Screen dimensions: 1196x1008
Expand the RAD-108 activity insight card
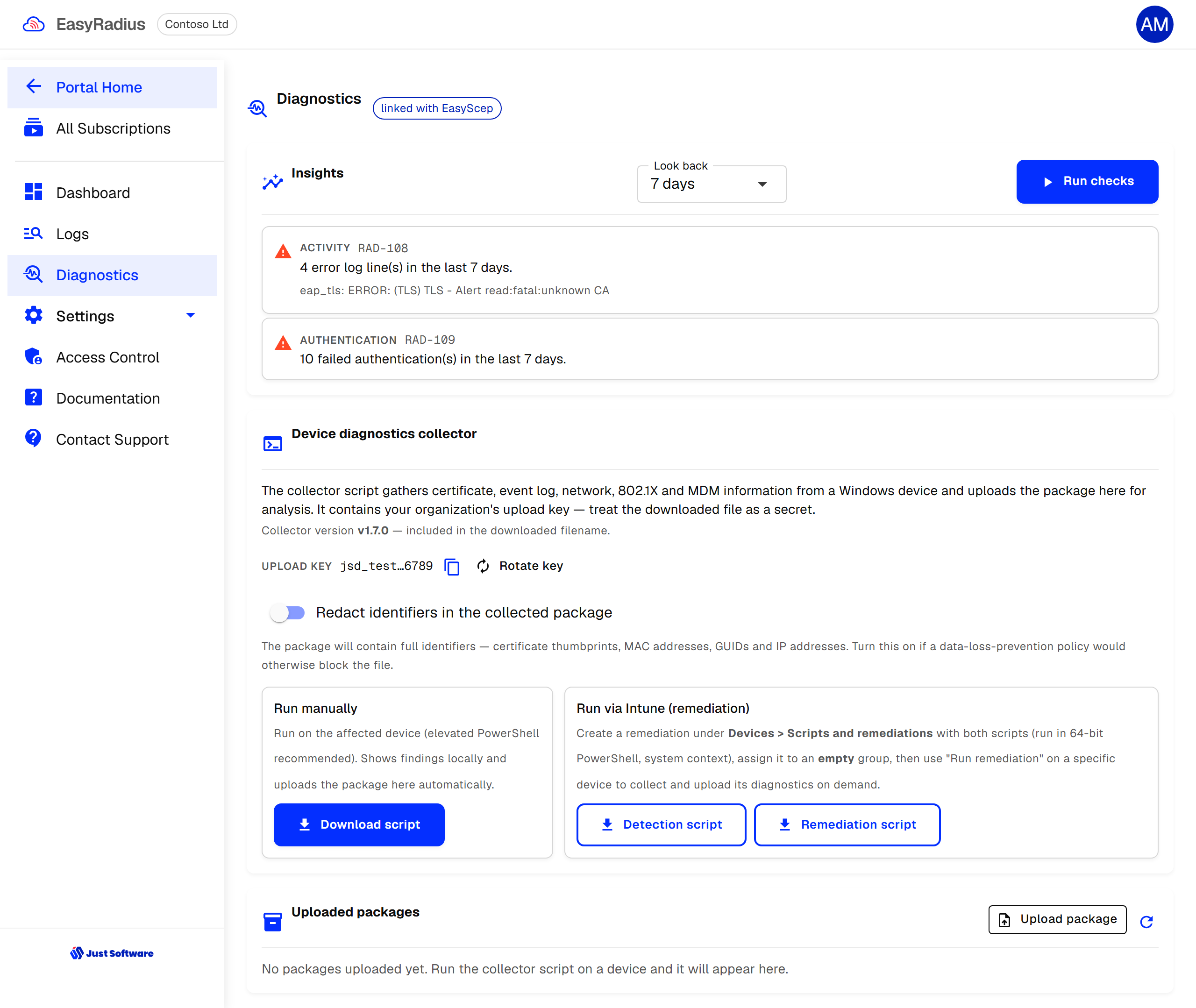tap(710, 270)
